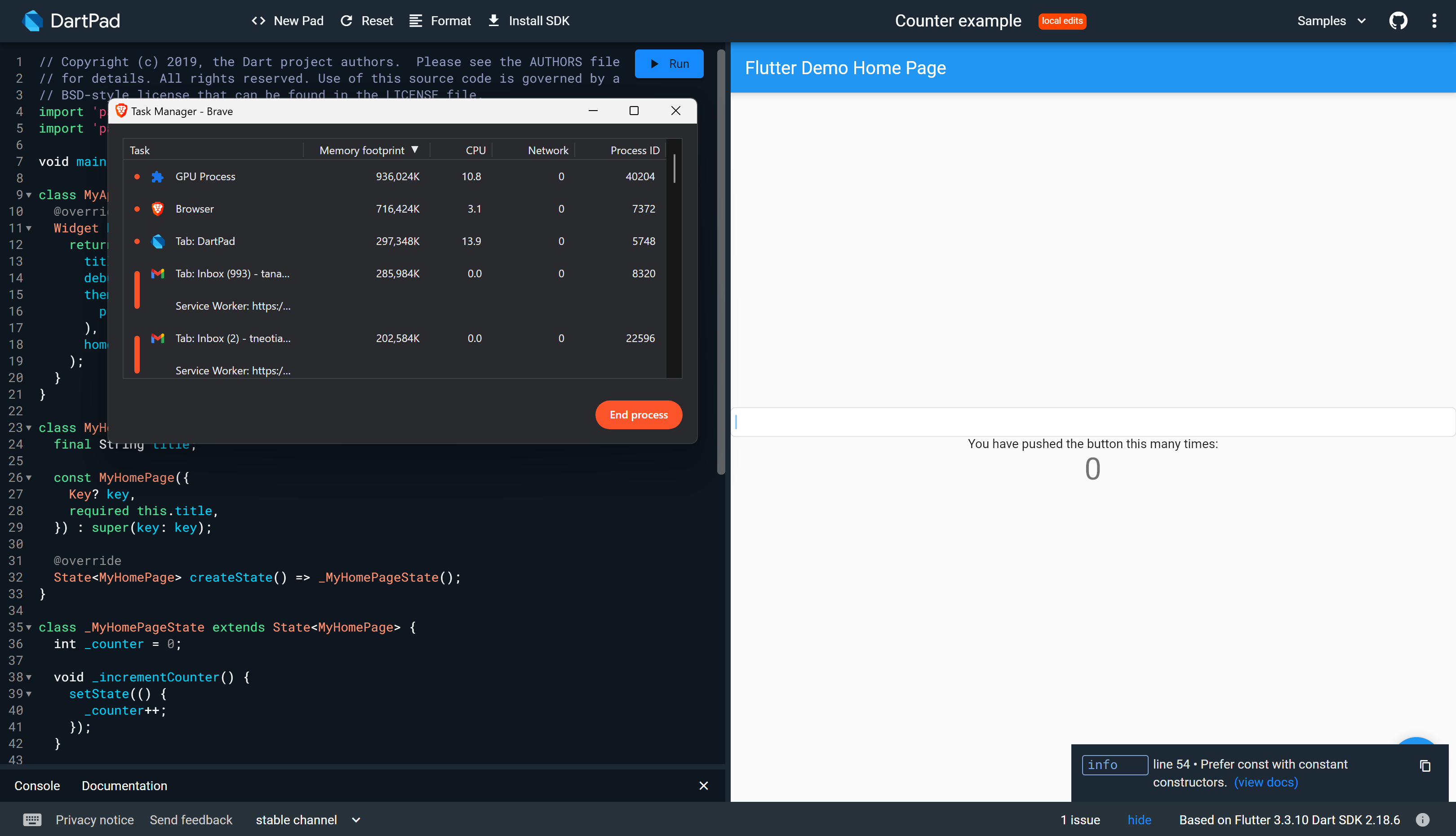1456x836 pixels.
Task: Switch to the Documentation tab
Action: click(124, 786)
